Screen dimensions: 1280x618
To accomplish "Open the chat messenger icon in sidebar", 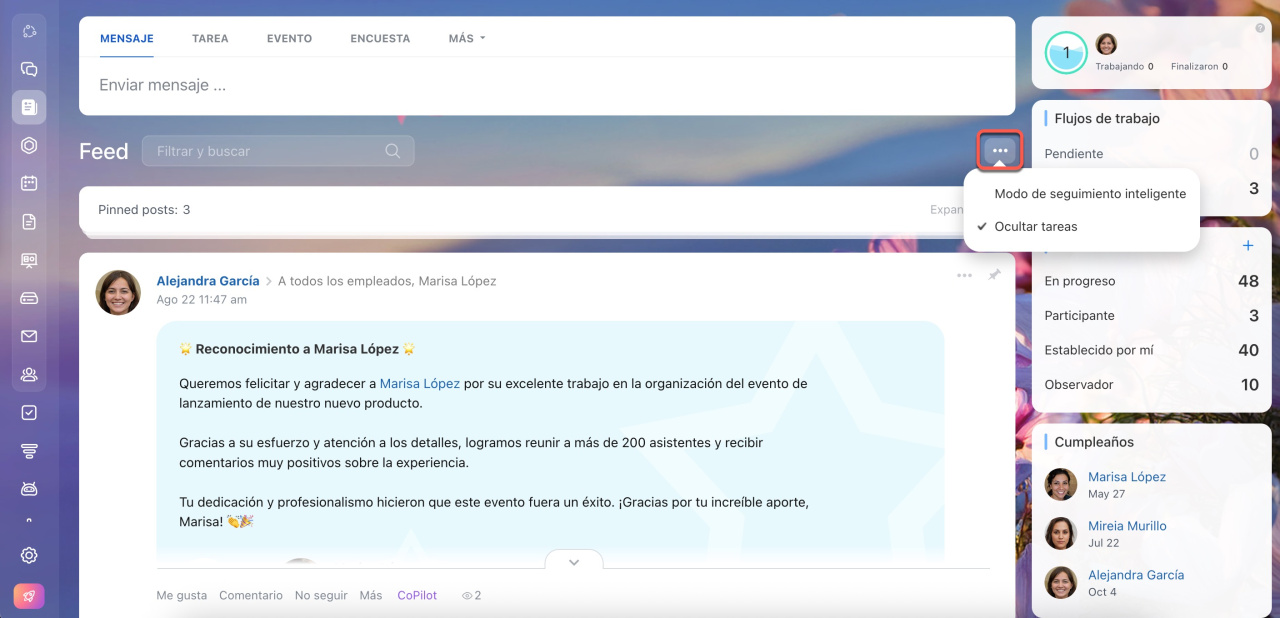I will click(x=29, y=69).
